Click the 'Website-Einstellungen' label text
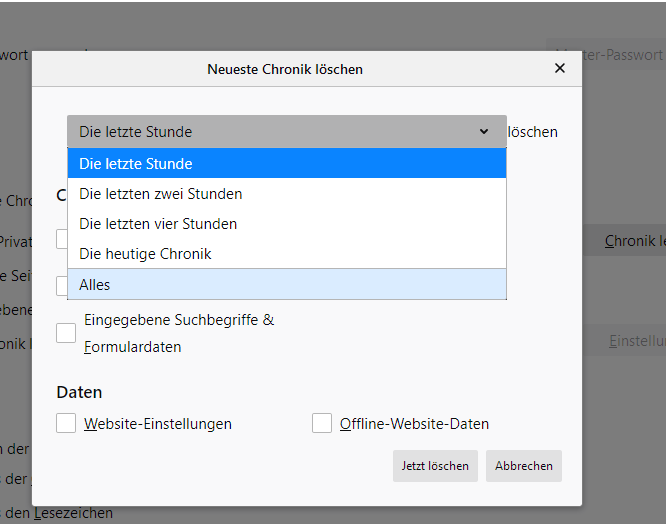 158,424
